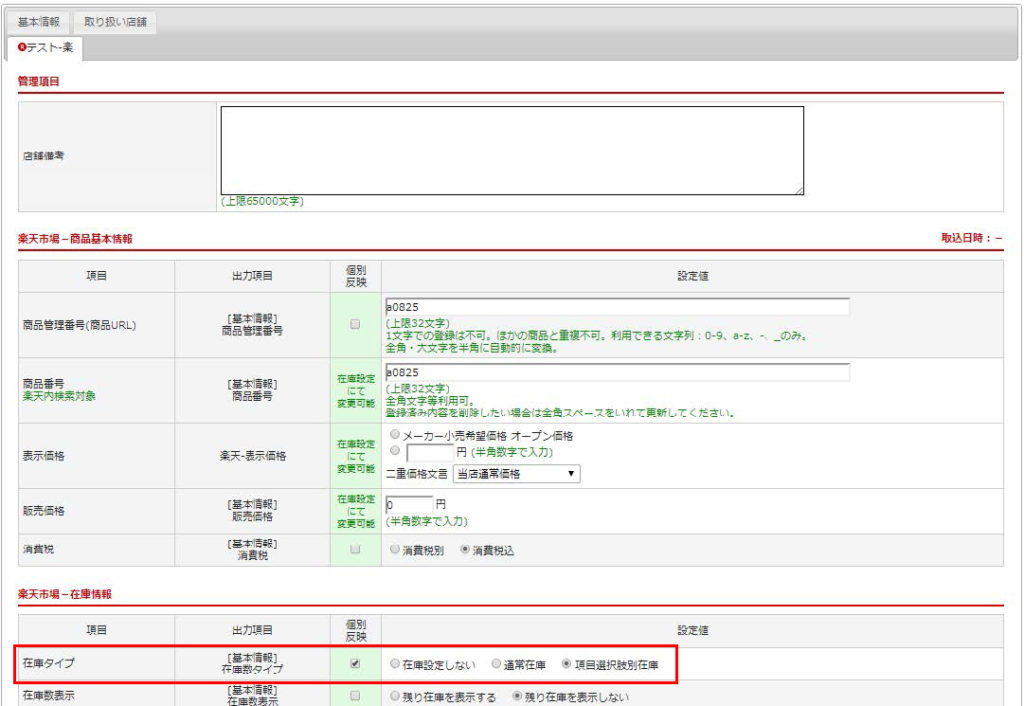Open the 取り扱い店舗 tab
The height and width of the screenshot is (706, 1024).
(114, 22)
